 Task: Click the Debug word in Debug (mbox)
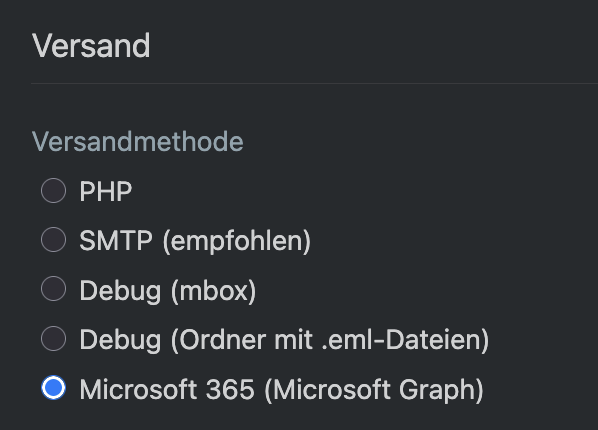(x=120, y=291)
